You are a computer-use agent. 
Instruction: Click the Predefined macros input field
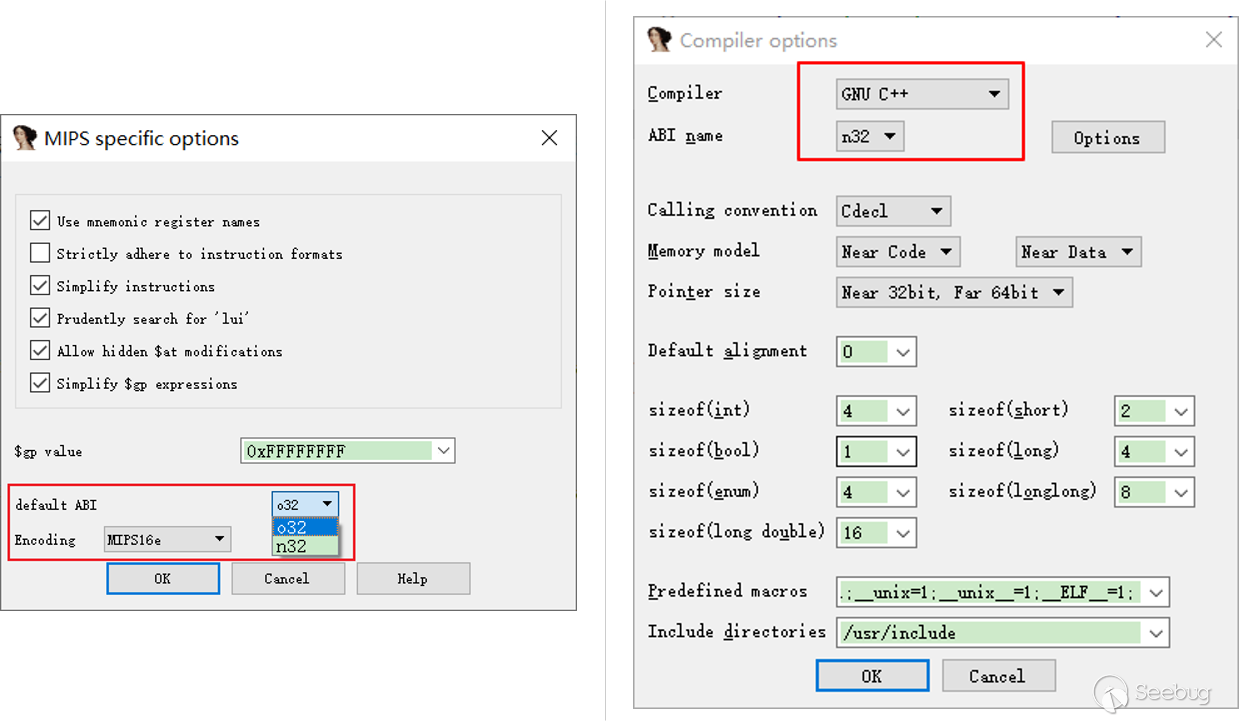click(x=1003, y=592)
